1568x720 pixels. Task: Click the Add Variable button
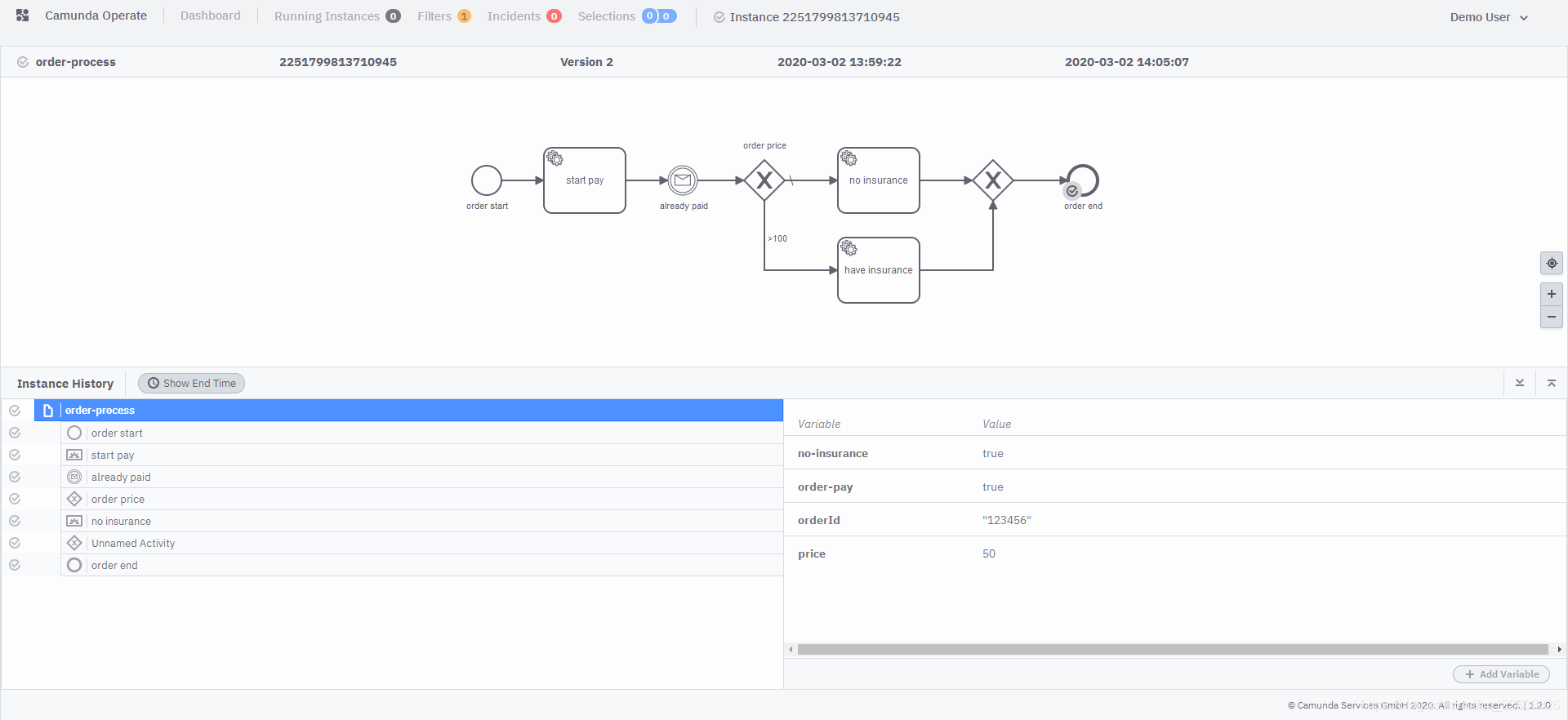point(1501,674)
